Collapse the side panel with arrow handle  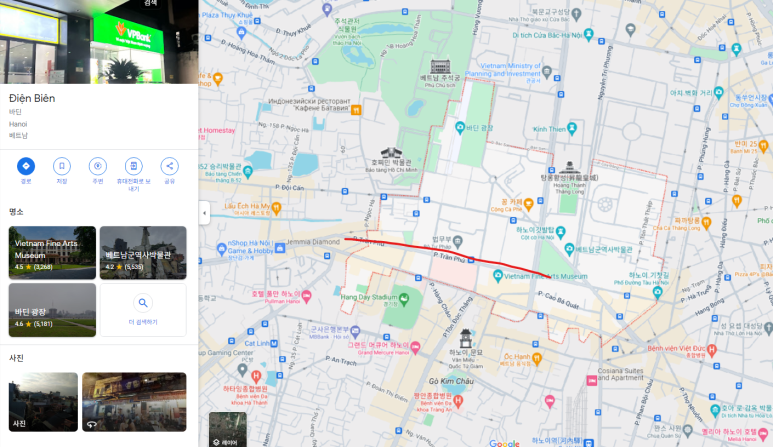pyautogui.click(x=204, y=213)
